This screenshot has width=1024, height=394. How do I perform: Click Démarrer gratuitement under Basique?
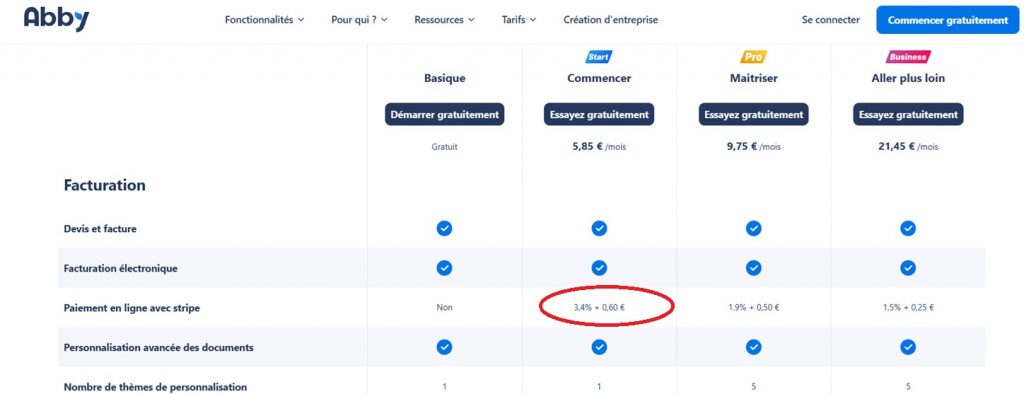(444, 114)
